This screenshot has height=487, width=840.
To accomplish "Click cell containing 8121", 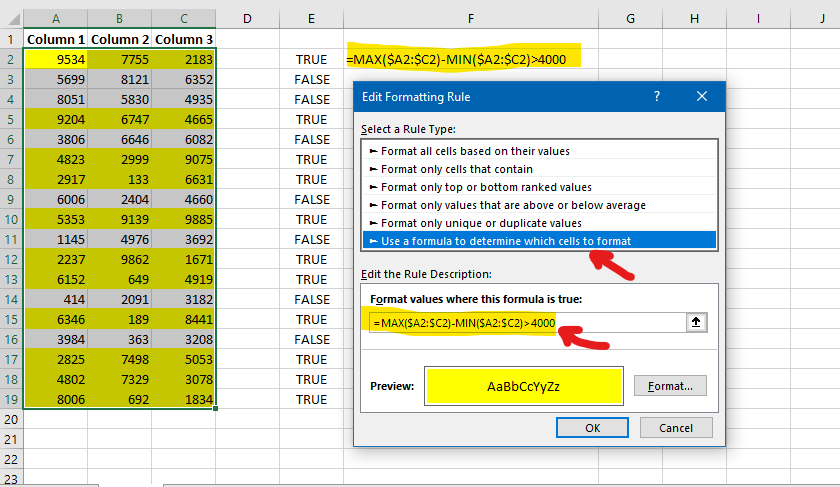I will pyautogui.click(x=119, y=79).
